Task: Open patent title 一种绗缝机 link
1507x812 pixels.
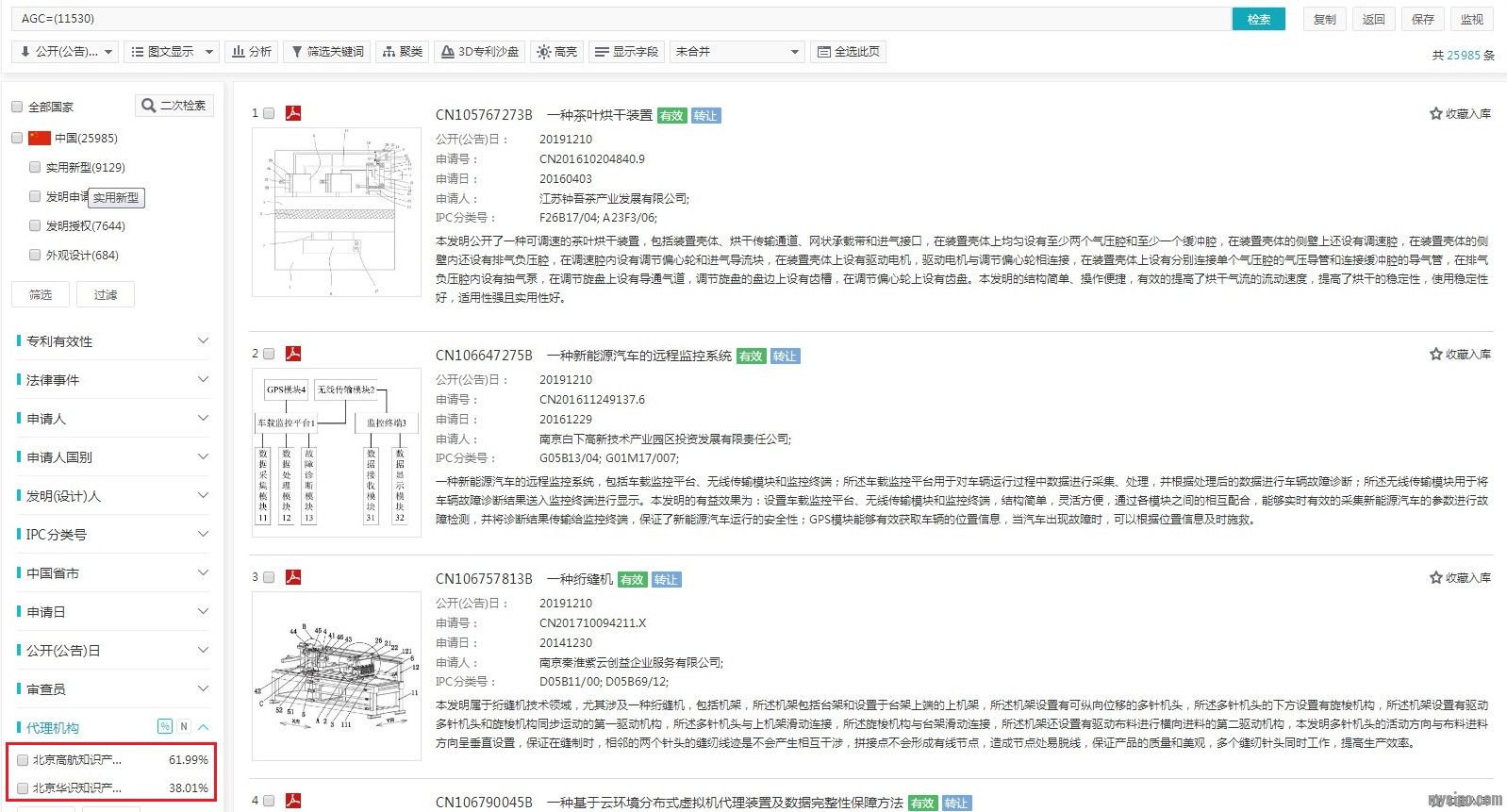Action: (579, 579)
